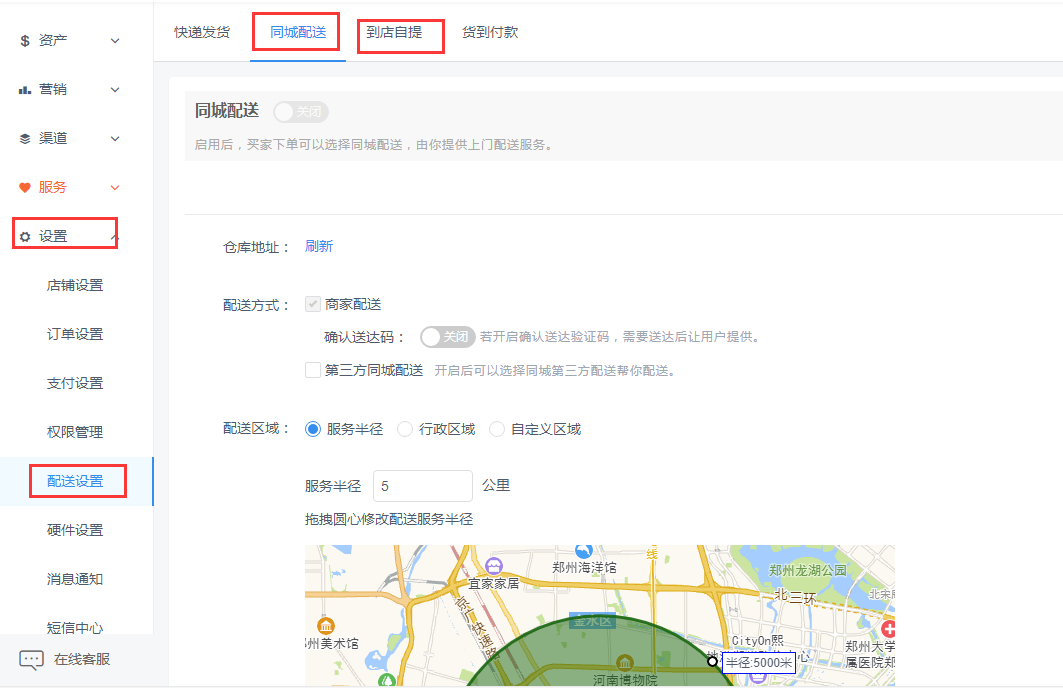Collapse the 设置 menu chevron
The width and height of the screenshot is (1063, 688).
click(115, 237)
